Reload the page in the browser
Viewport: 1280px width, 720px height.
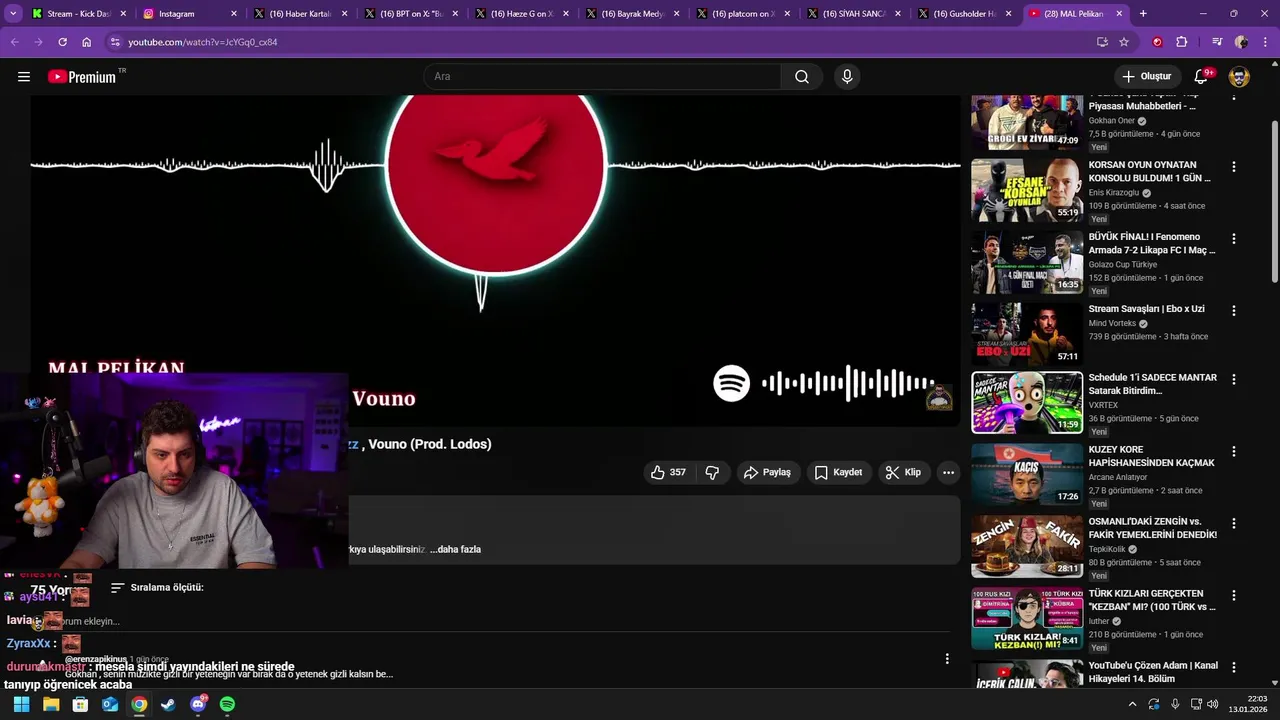pyautogui.click(x=62, y=42)
